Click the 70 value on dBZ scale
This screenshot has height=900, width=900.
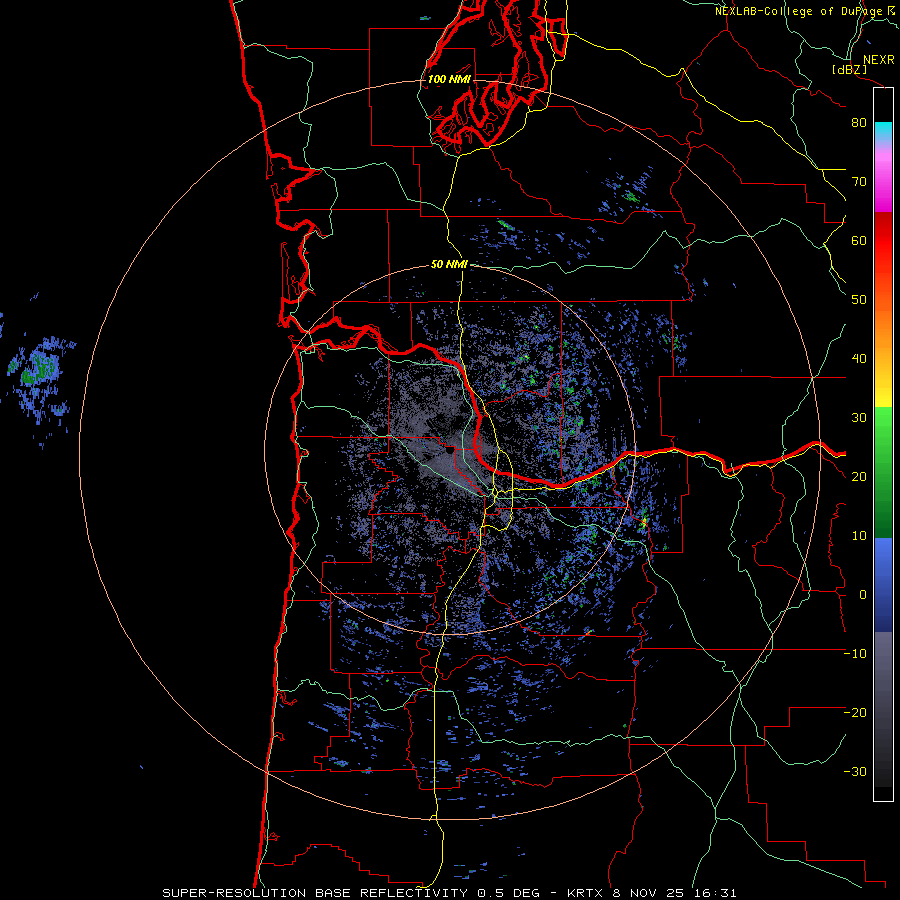(859, 182)
